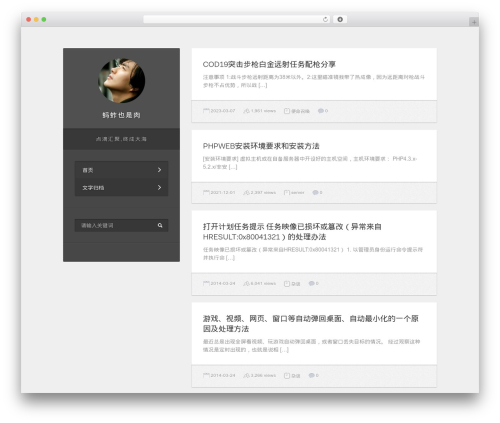Click the 2,397 views text
Viewport: 500px width, 423px height.
point(263,192)
